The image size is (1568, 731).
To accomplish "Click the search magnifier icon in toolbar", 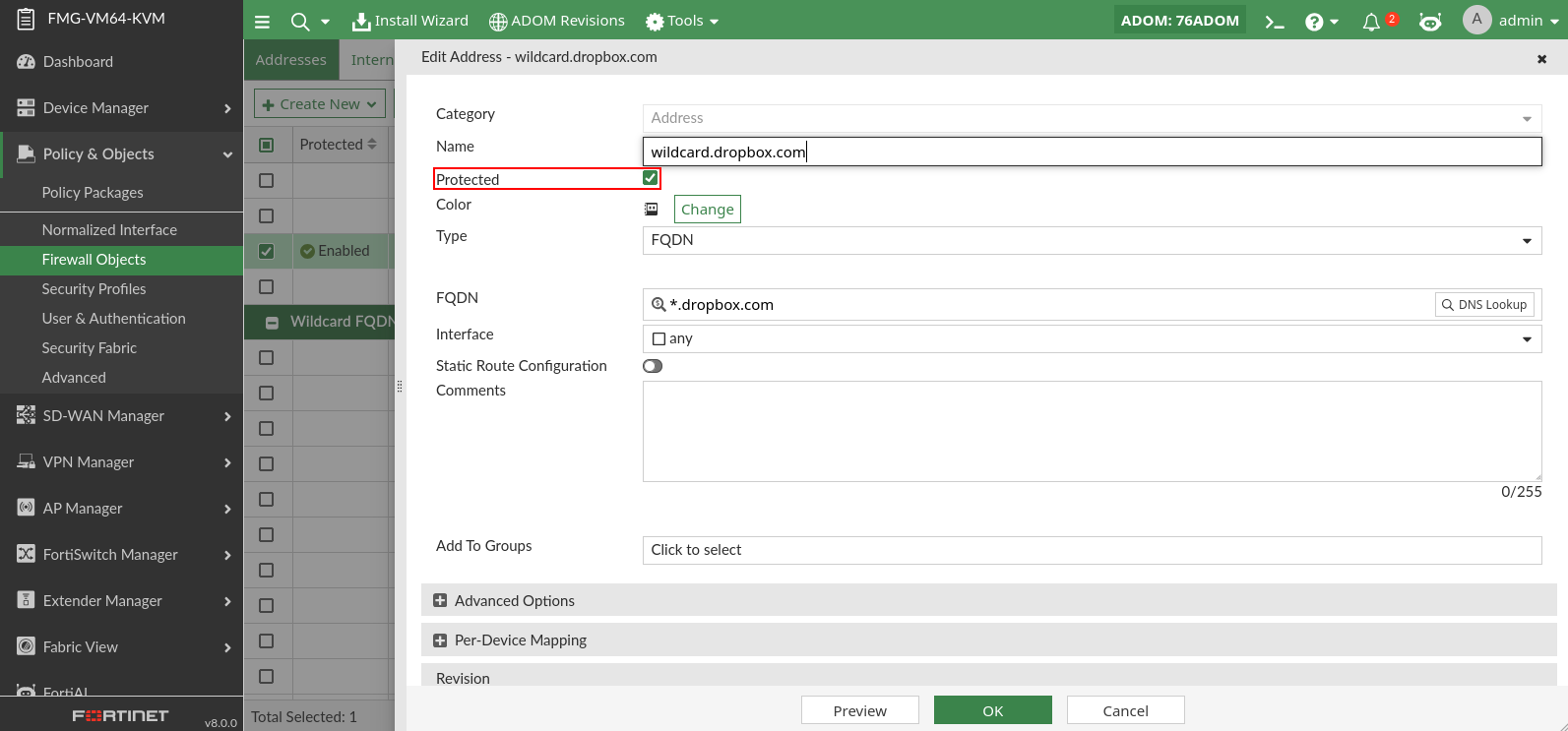I will (x=300, y=21).
